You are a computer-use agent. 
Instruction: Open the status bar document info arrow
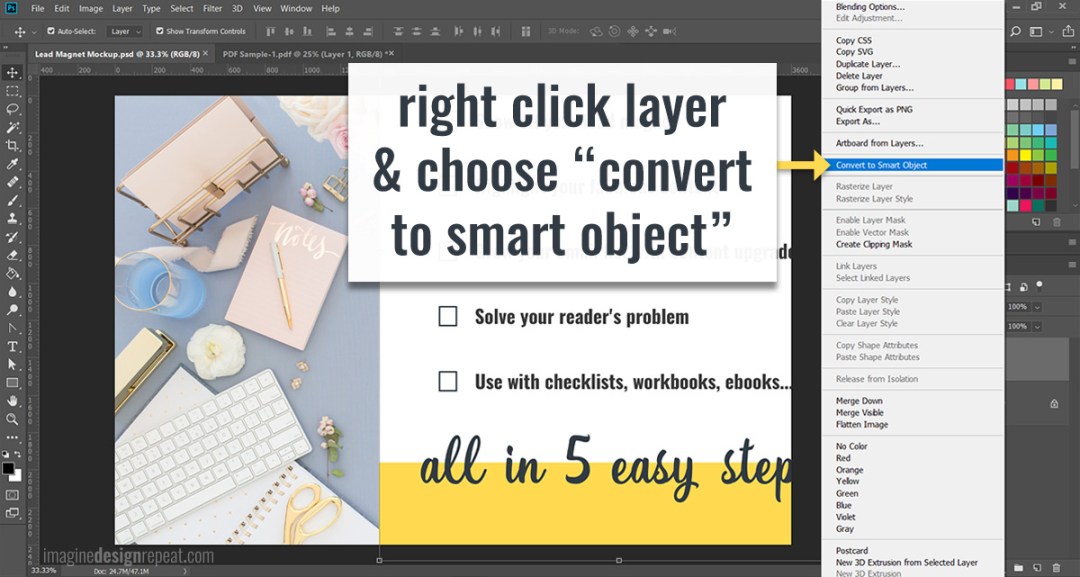(185, 571)
